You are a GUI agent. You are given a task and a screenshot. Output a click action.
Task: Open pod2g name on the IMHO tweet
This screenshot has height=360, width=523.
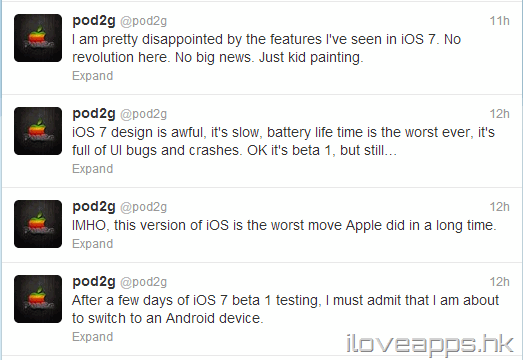(x=94, y=208)
